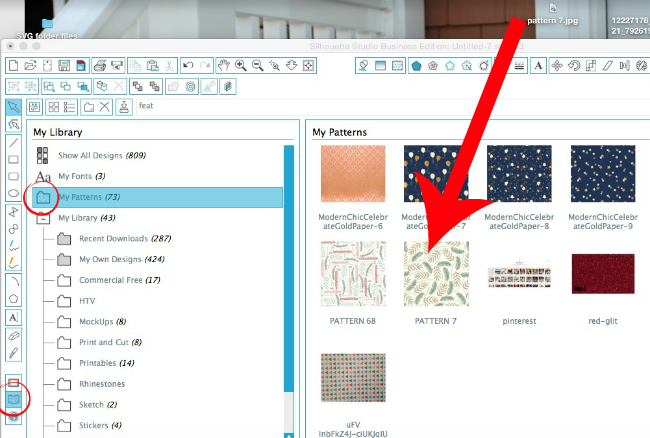Click the library tree vertical scrollbar

(289, 267)
